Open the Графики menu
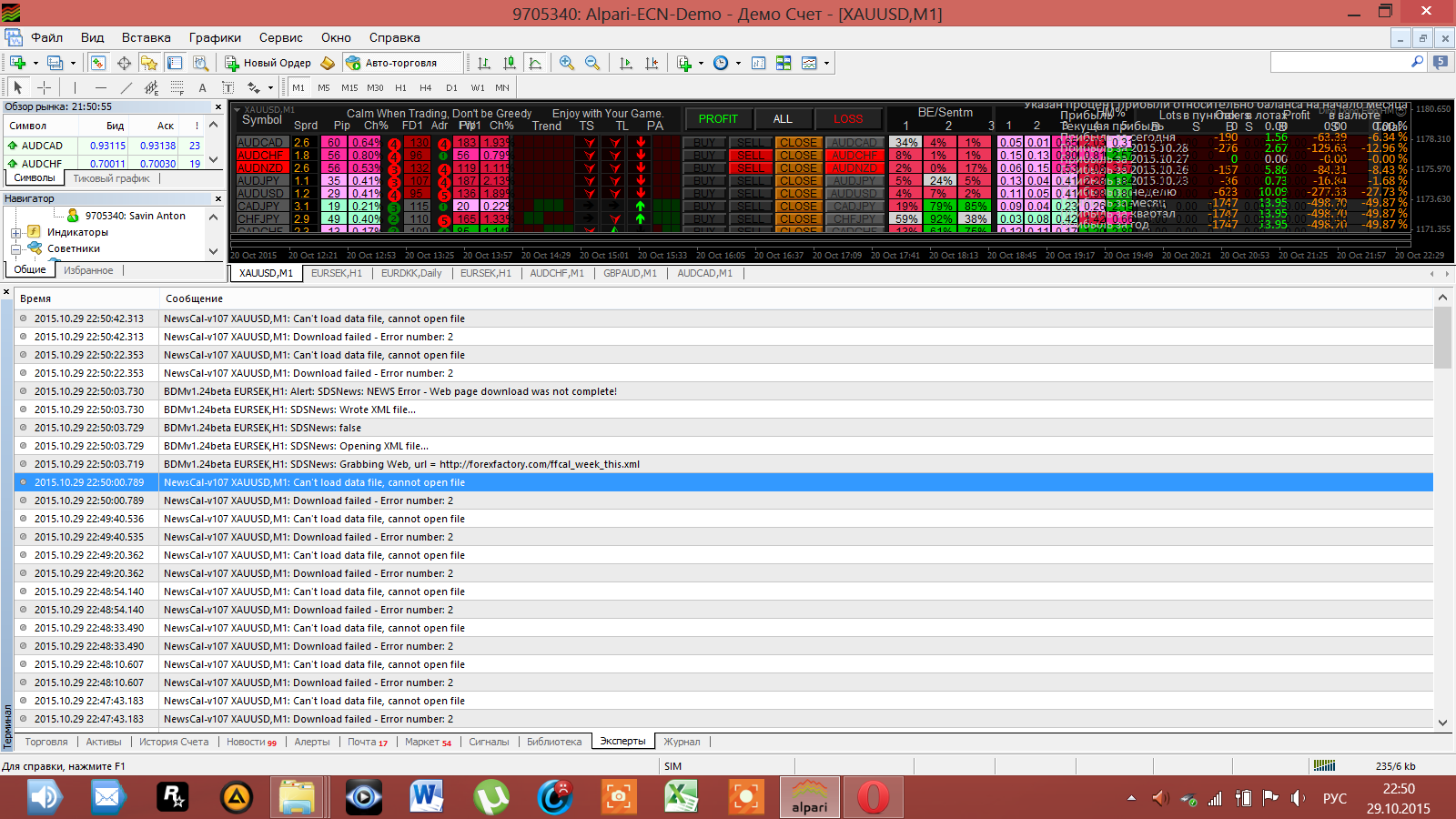The height and width of the screenshot is (819, 1456). click(215, 37)
